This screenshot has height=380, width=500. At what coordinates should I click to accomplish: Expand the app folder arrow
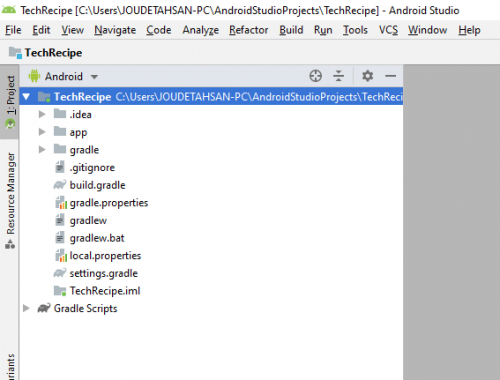[x=42, y=132]
